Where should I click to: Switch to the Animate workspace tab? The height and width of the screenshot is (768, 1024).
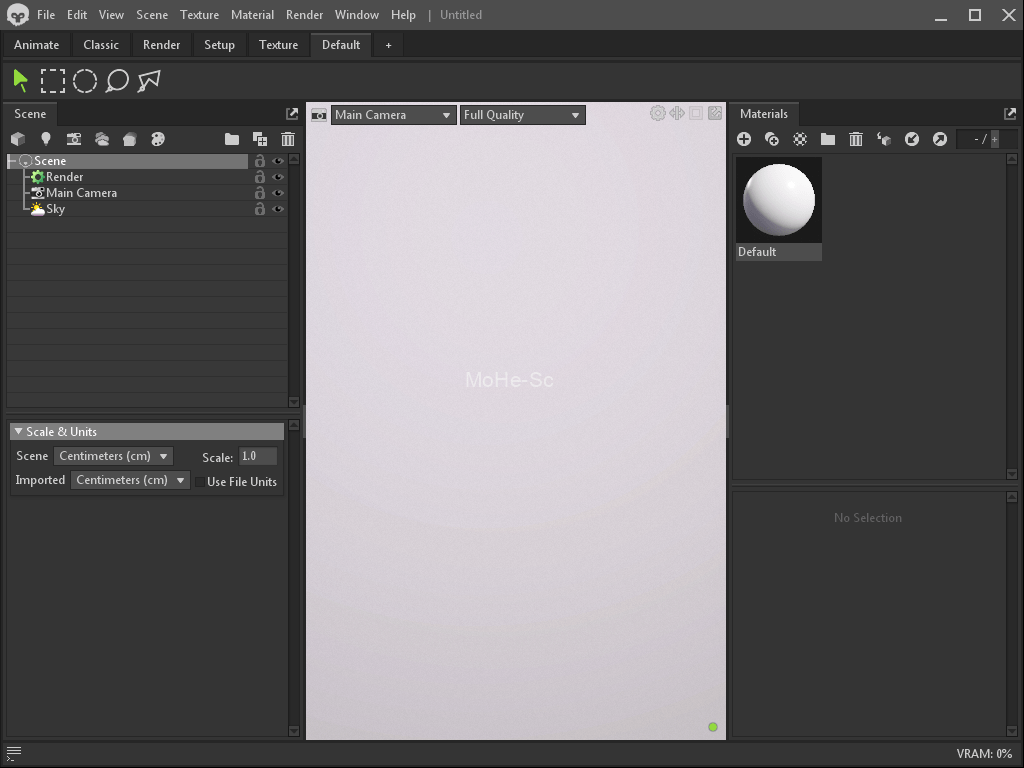pyautogui.click(x=36, y=44)
